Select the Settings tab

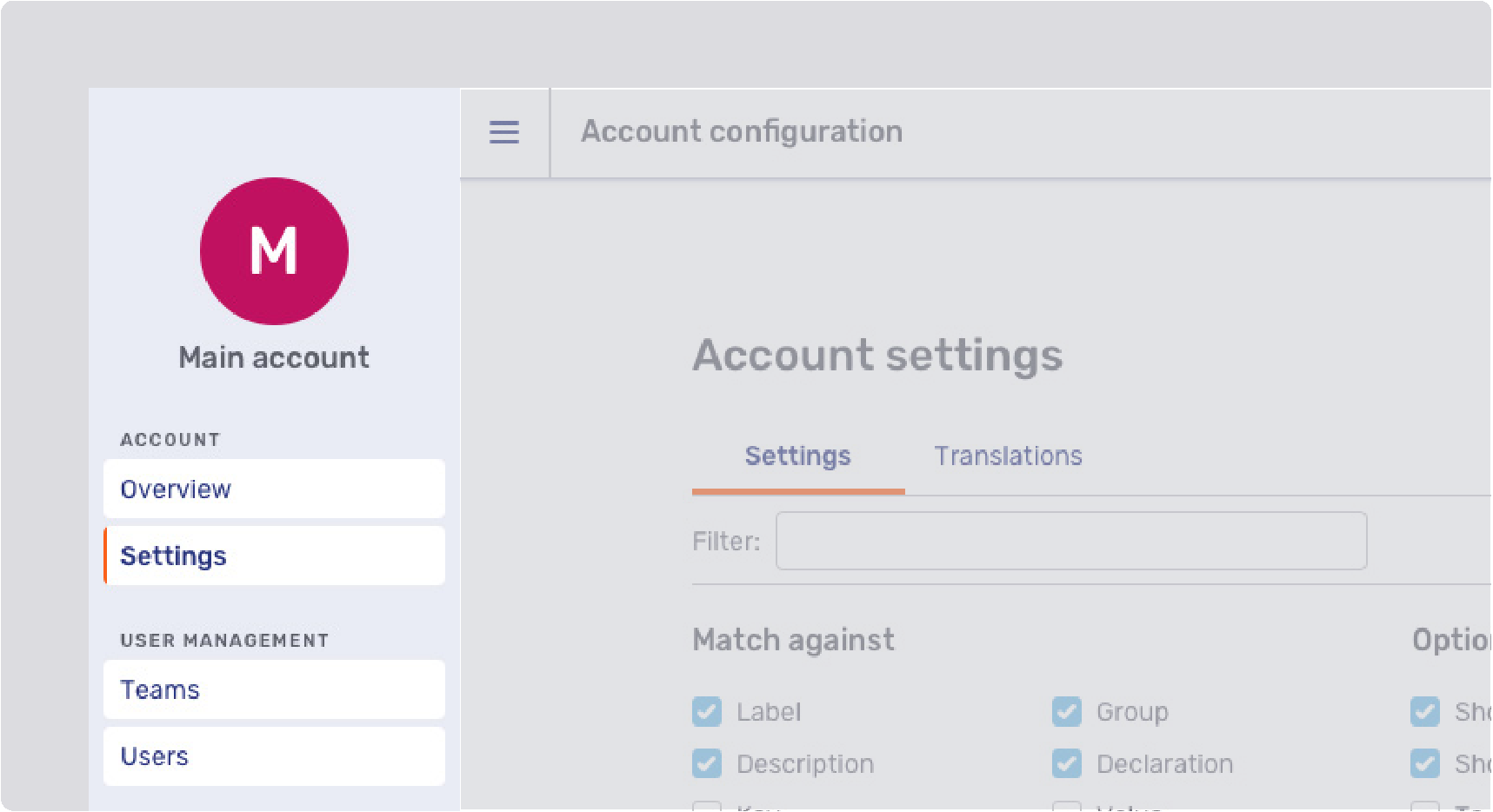point(797,456)
